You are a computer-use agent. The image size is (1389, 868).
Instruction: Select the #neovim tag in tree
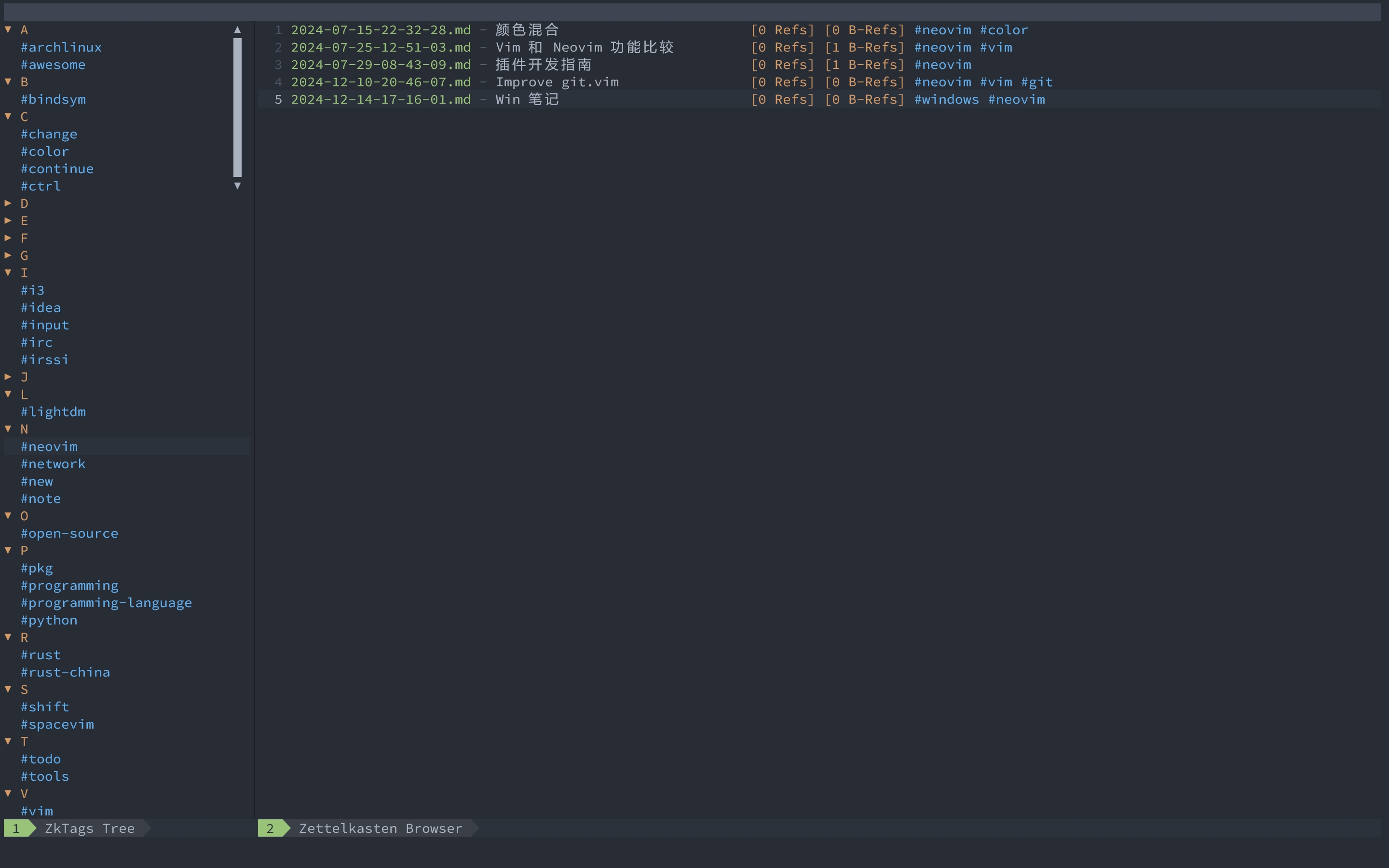coord(49,447)
